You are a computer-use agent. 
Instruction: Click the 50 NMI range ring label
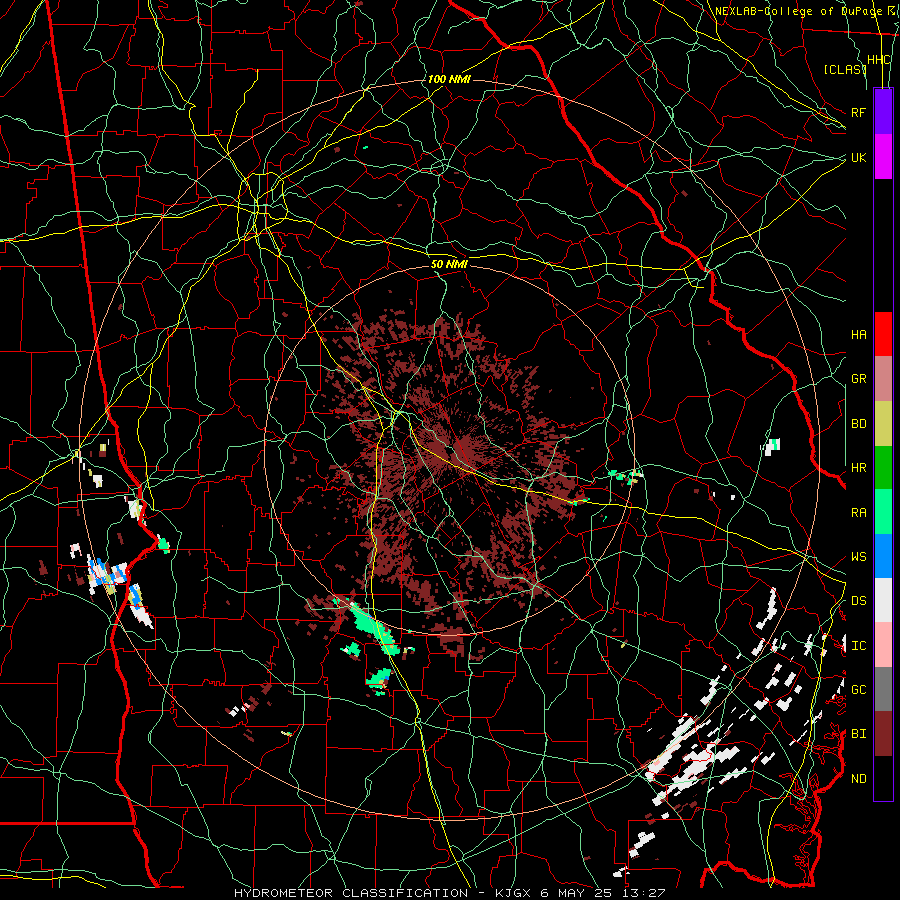[x=449, y=264]
